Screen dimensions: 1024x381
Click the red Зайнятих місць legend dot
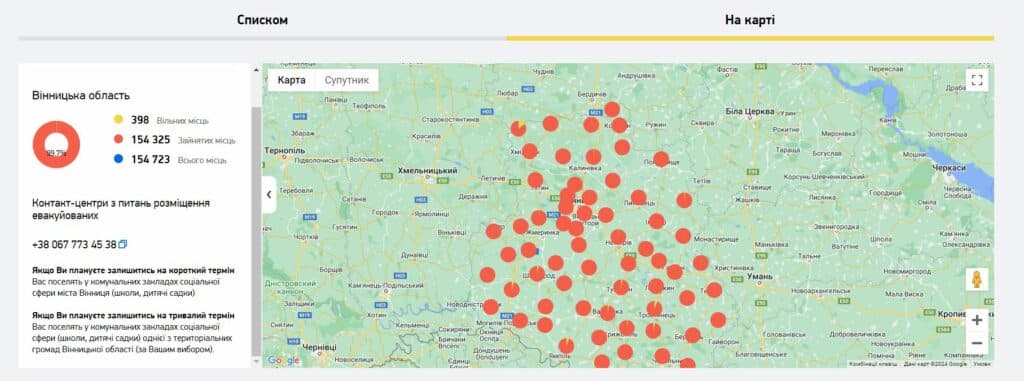118,139
